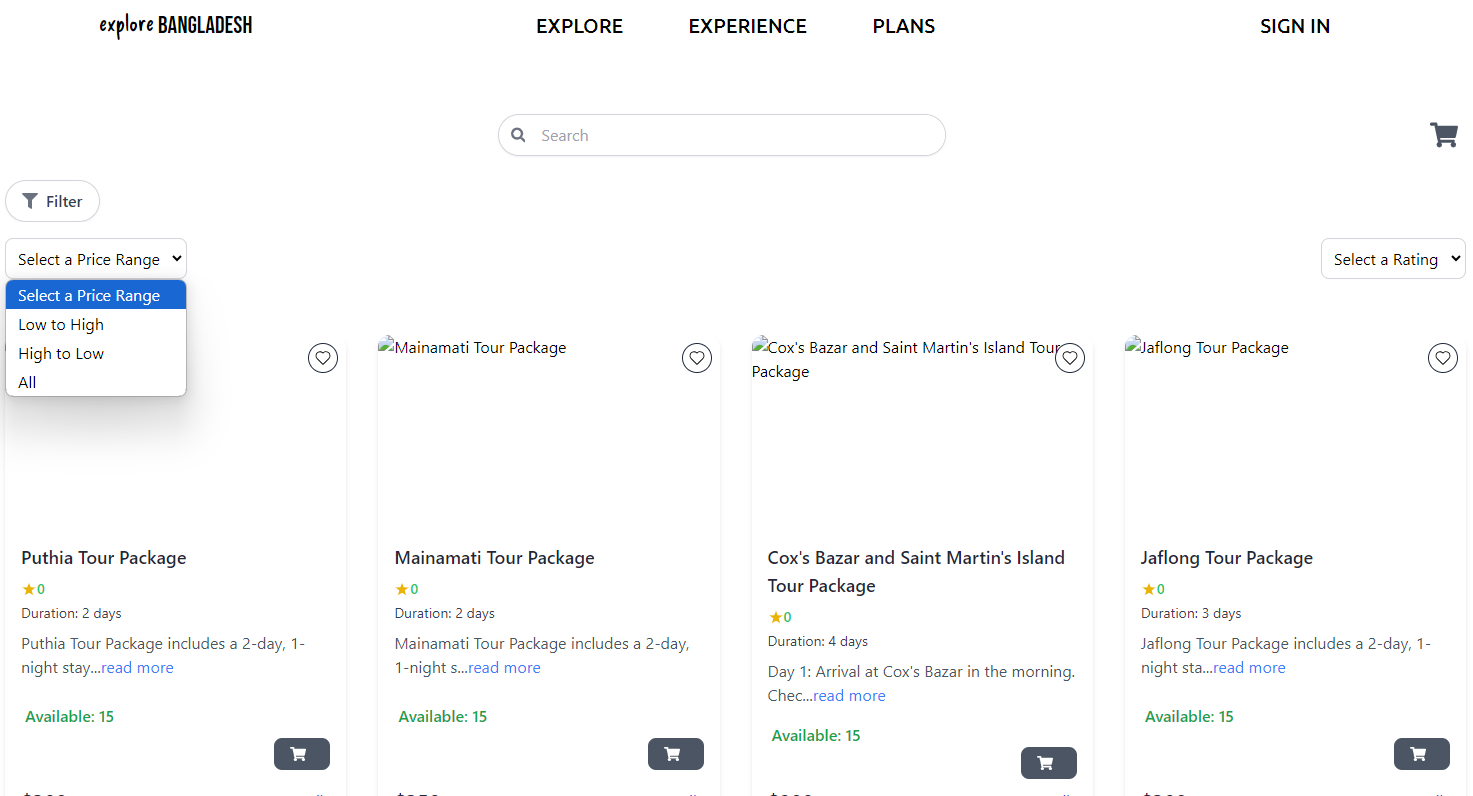Favorite the Cox's Bazar Island Tour Package
Screen dimensions: 1473x796
point(1069,357)
